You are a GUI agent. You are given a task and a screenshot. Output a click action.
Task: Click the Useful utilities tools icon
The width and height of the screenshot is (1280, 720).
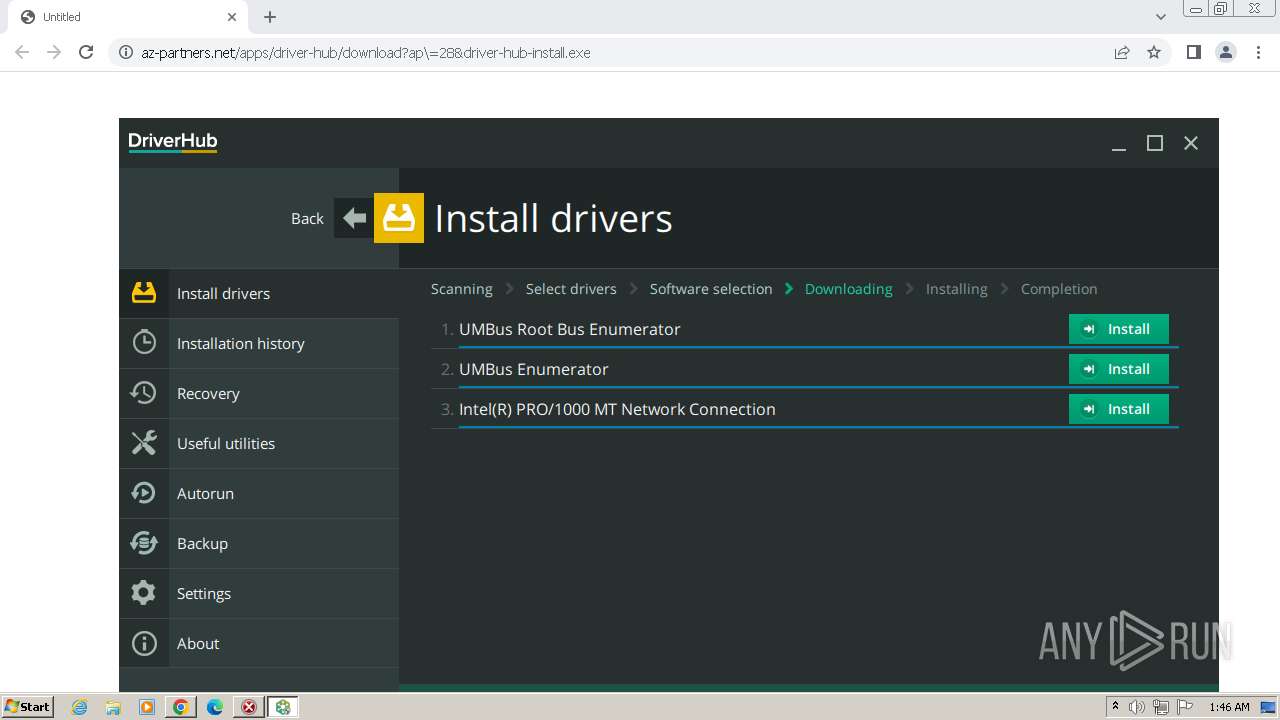144,443
